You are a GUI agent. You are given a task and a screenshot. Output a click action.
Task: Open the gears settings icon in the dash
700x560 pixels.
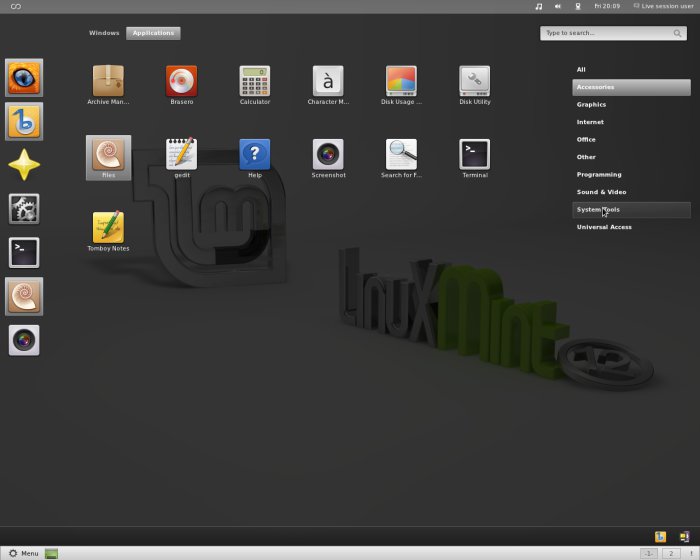point(24,209)
